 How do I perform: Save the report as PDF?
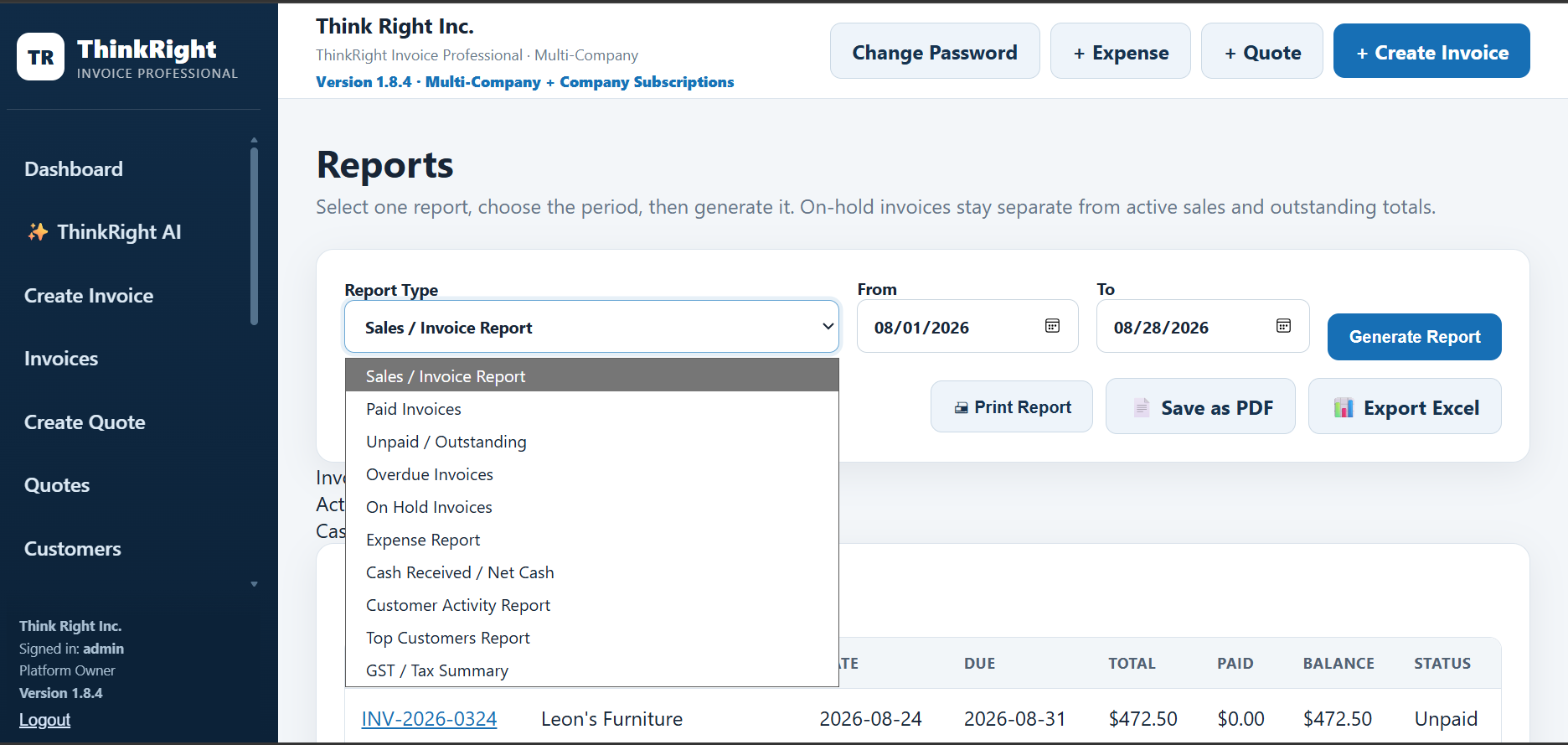(x=1200, y=407)
